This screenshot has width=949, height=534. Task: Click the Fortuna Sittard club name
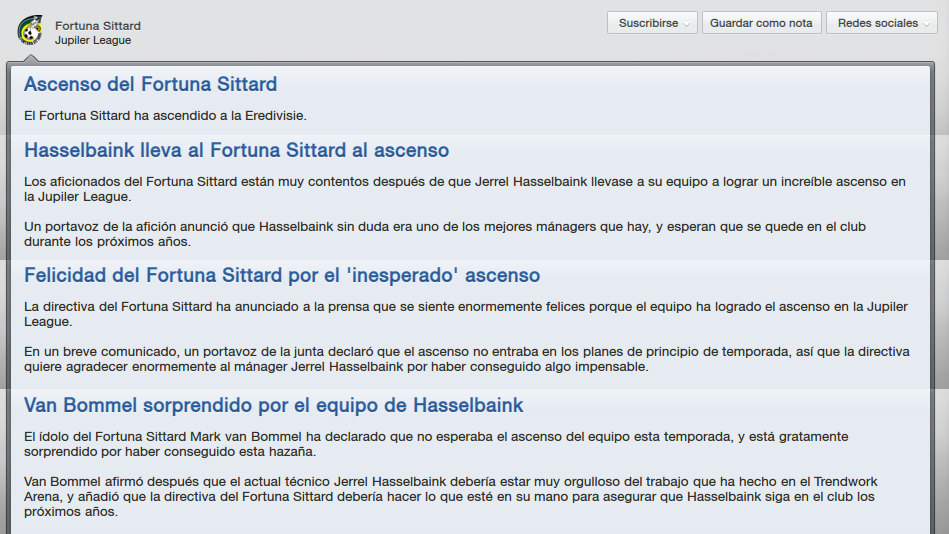(98, 25)
